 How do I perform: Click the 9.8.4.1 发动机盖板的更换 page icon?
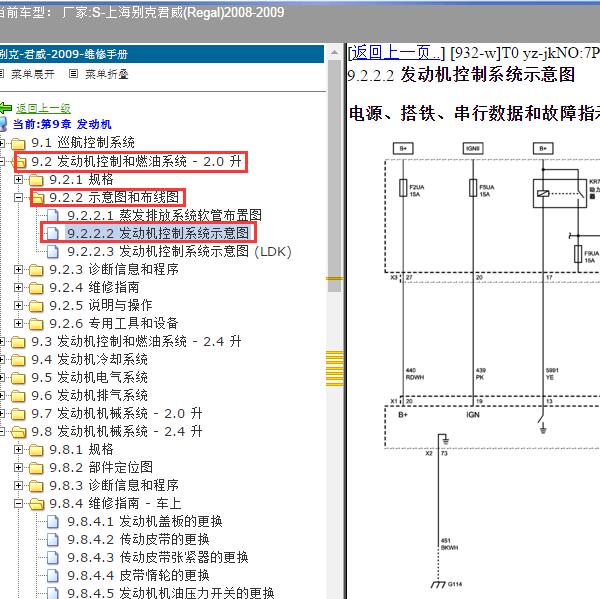53,521
